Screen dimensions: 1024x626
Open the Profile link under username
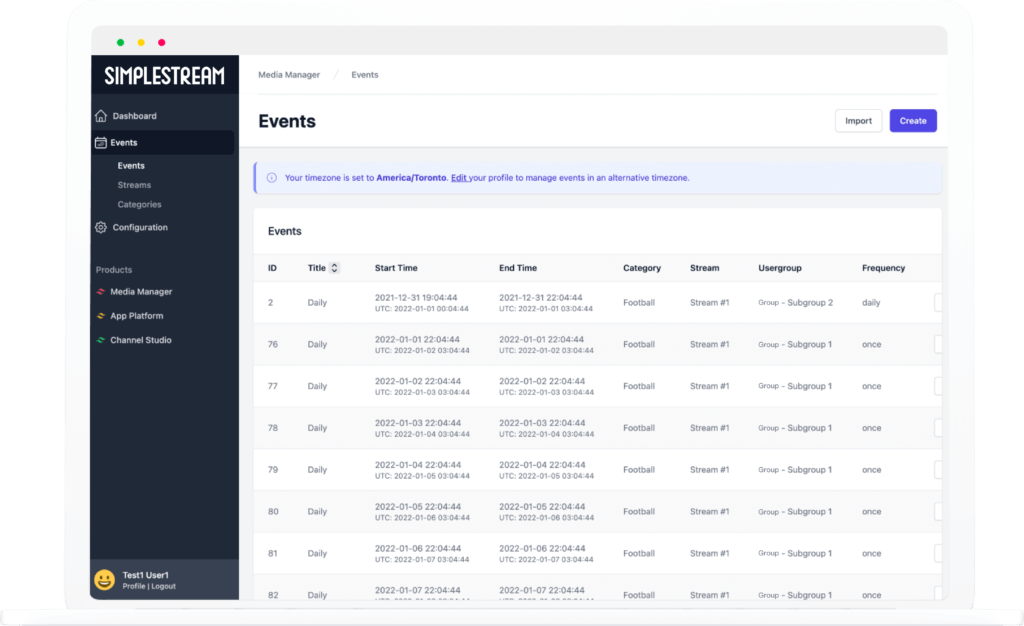133,586
